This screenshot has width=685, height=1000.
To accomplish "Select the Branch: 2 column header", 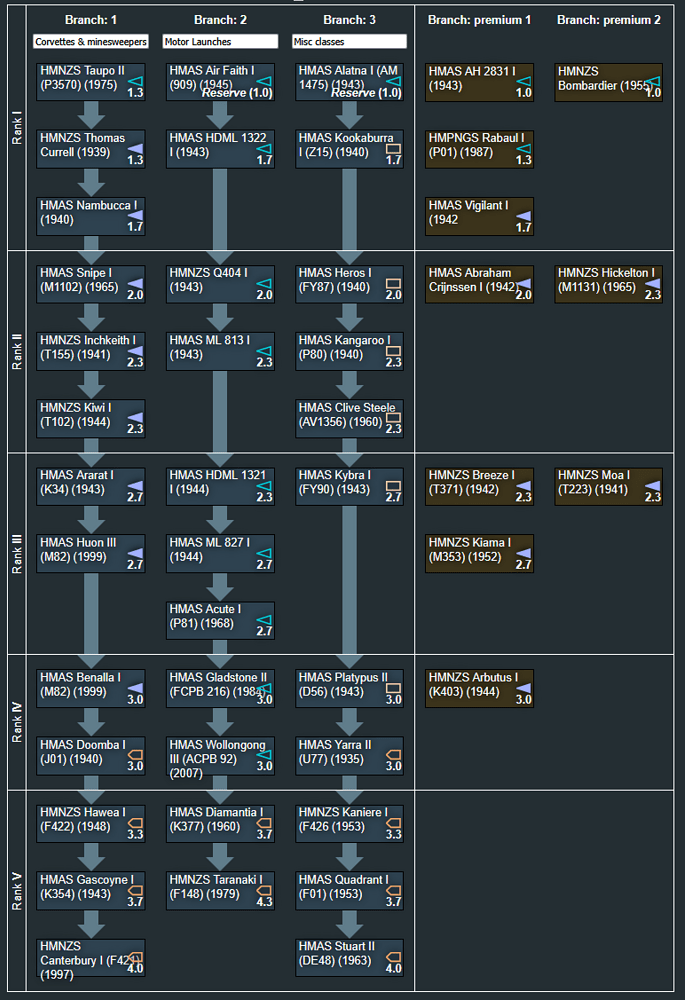I will tap(220, 20).
